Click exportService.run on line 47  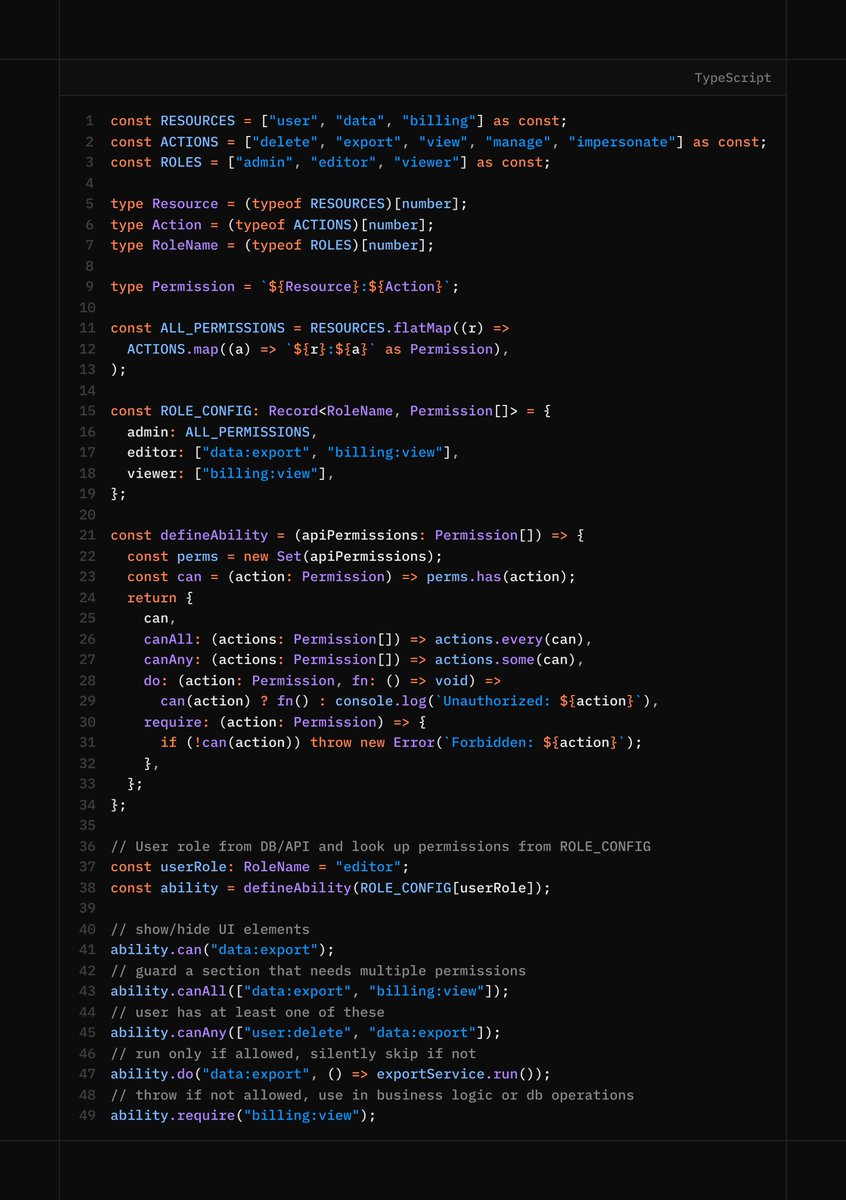(447, 1075)
